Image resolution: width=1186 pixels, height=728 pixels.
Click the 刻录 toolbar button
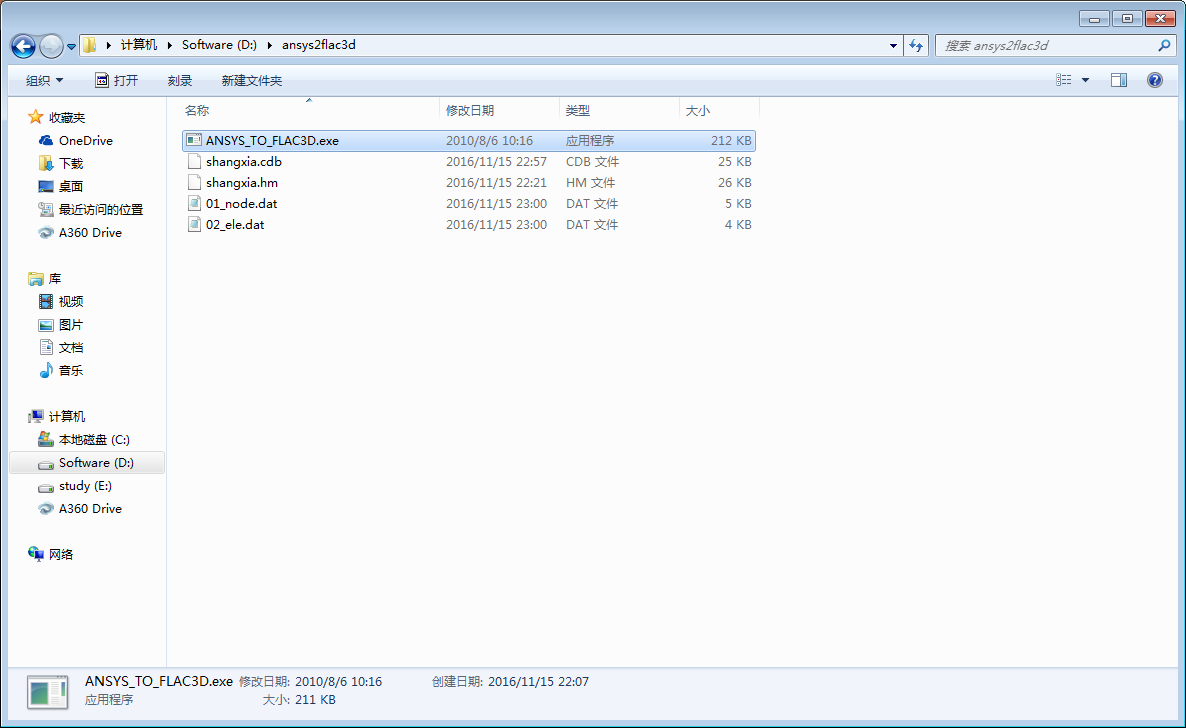(x=180, y=80)
